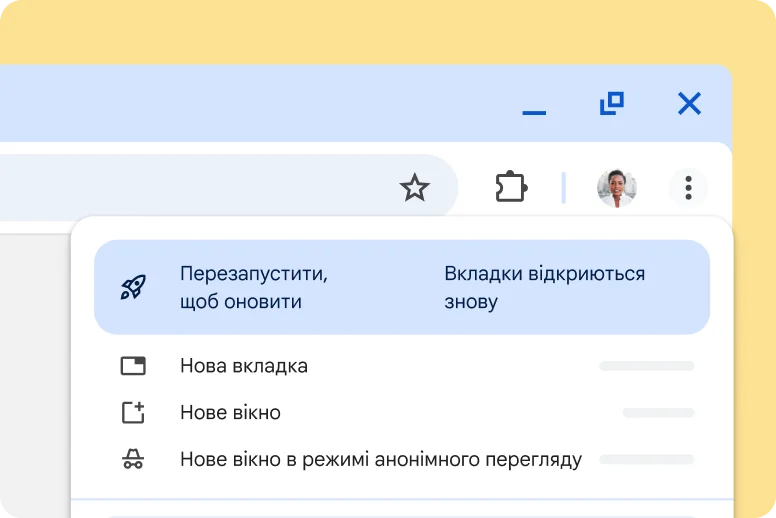
Task: Click the icon beside Нове вікно
Action: pyautogui.click(x=133, y=413)
